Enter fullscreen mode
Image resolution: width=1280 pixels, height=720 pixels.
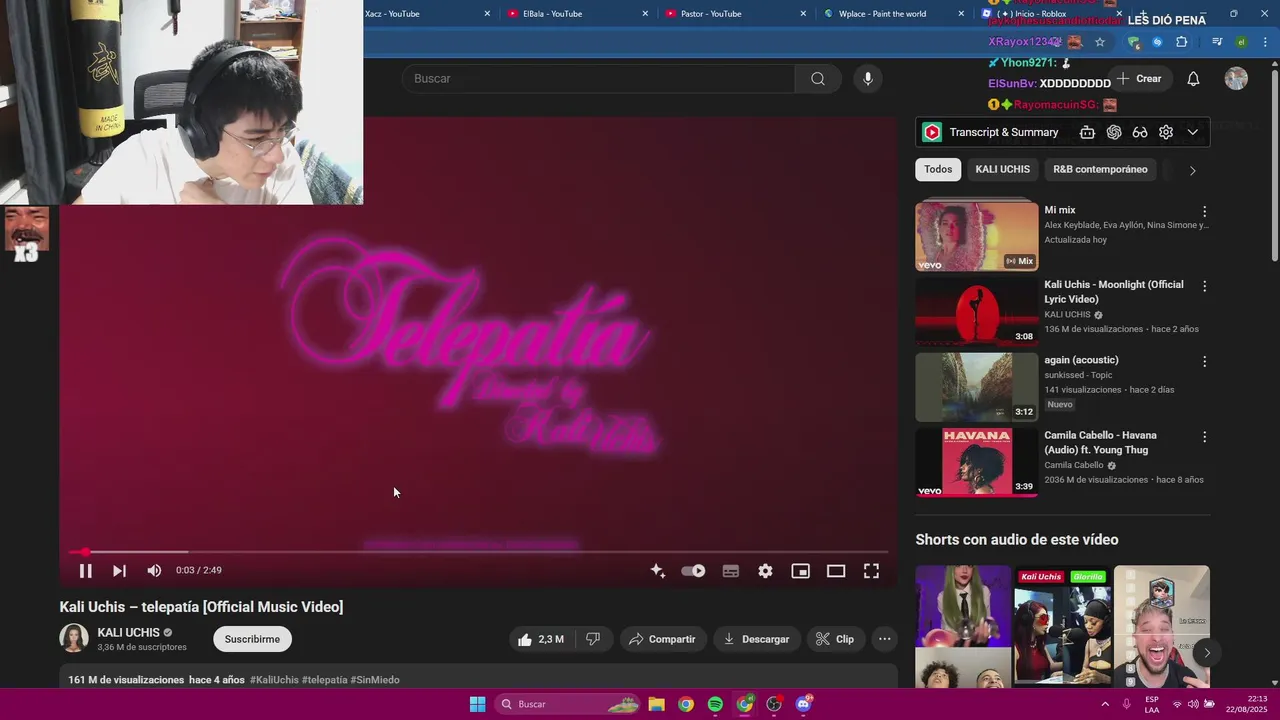(871, 571)
